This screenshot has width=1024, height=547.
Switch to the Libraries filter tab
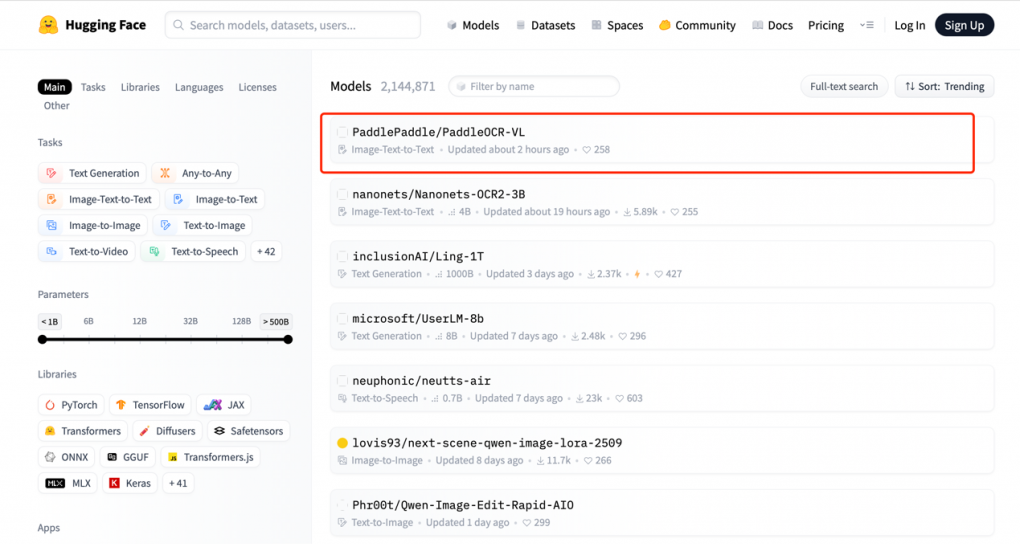(x=140, y=87)
